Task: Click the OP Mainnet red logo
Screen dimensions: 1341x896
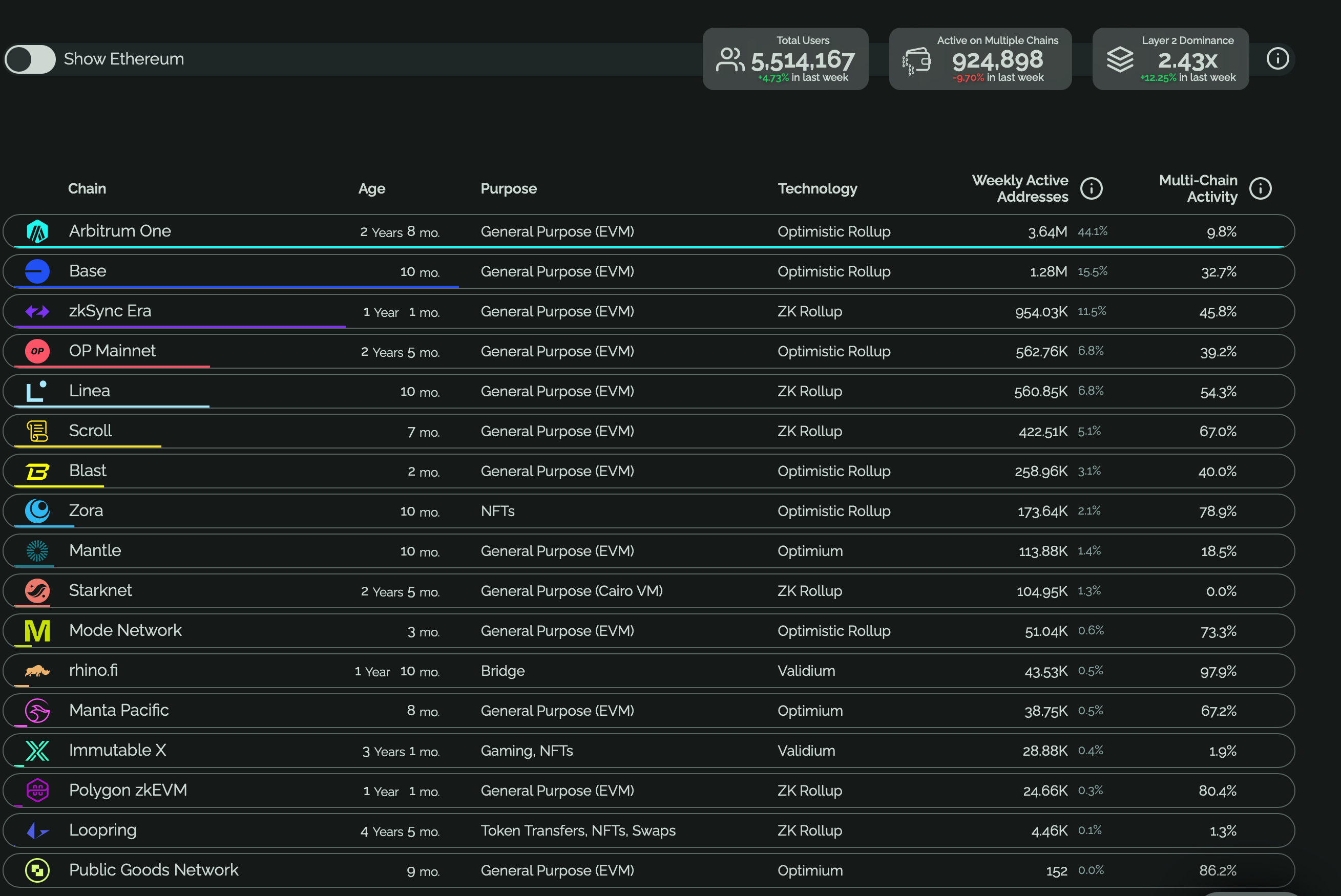Action: tap(37, 351)
